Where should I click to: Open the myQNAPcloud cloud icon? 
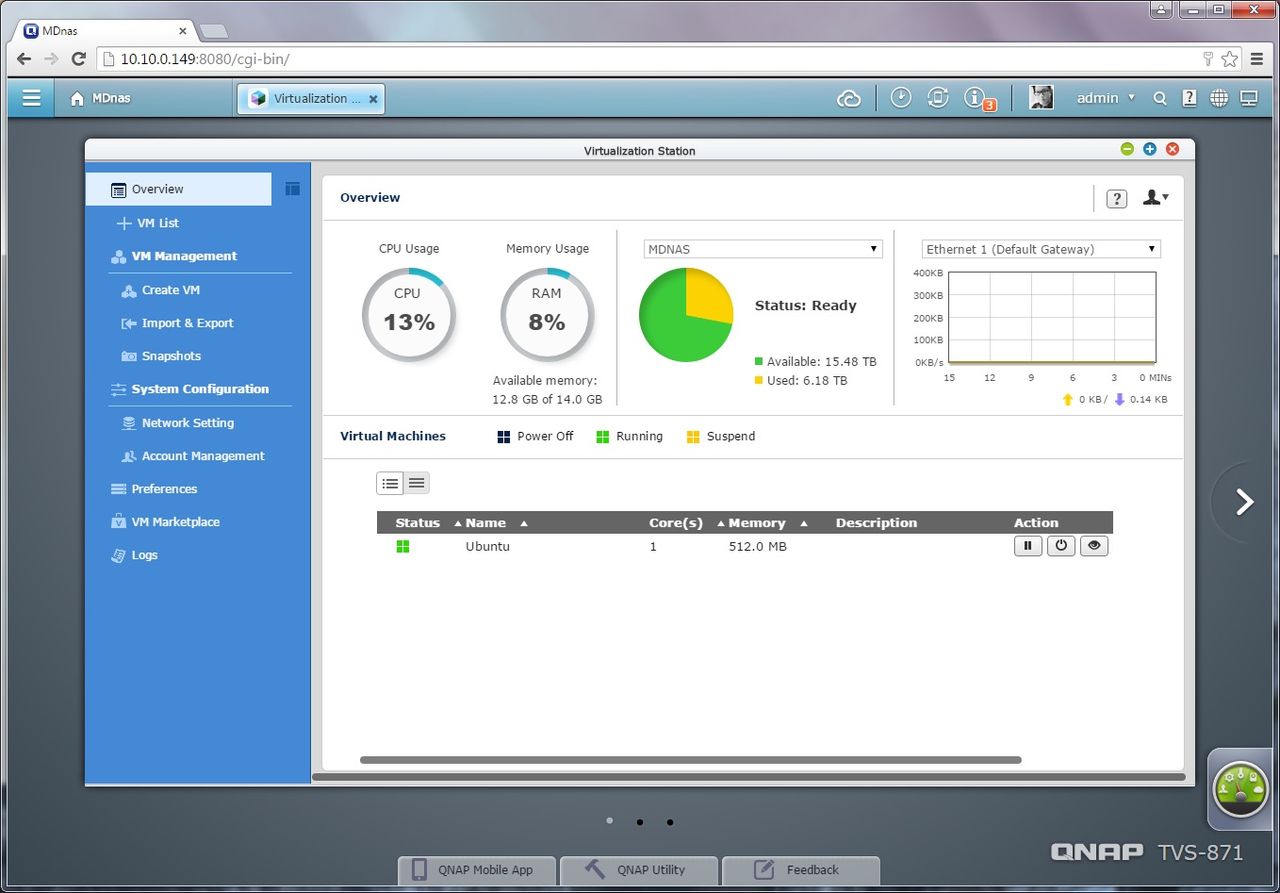[x=849, y=98]
